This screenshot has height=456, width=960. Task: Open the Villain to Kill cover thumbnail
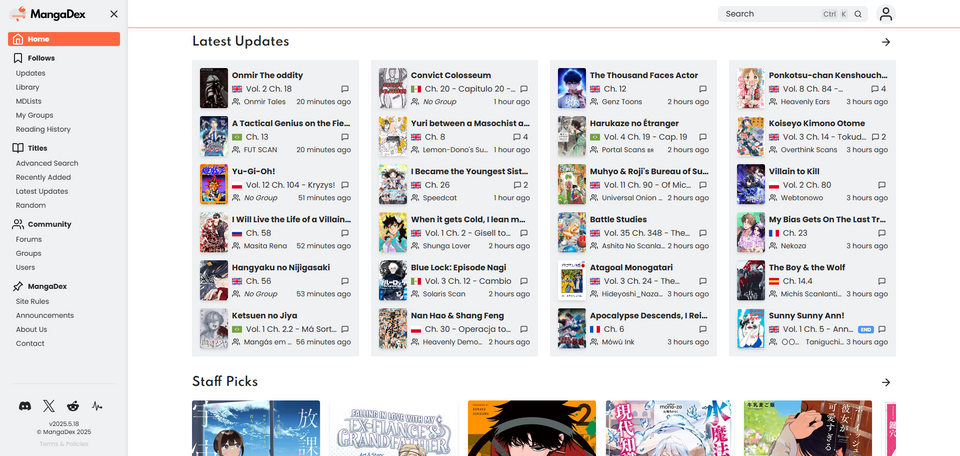(751, 184)
